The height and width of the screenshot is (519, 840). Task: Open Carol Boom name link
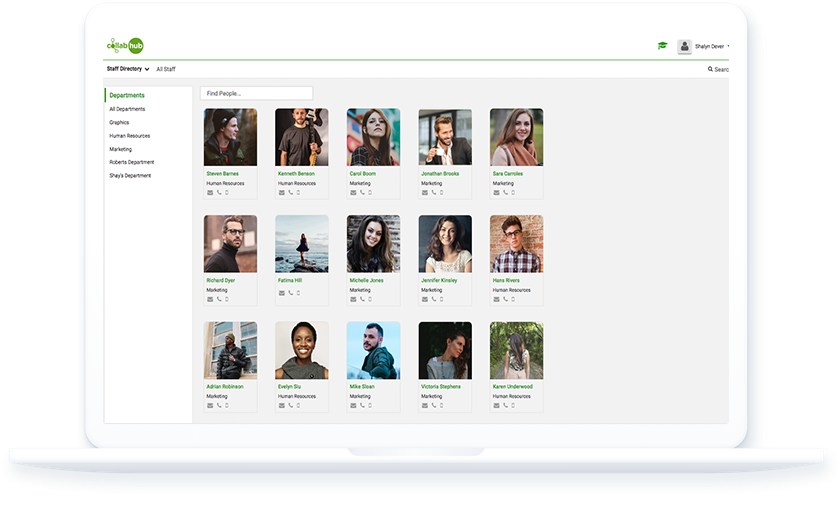[363, 174]
